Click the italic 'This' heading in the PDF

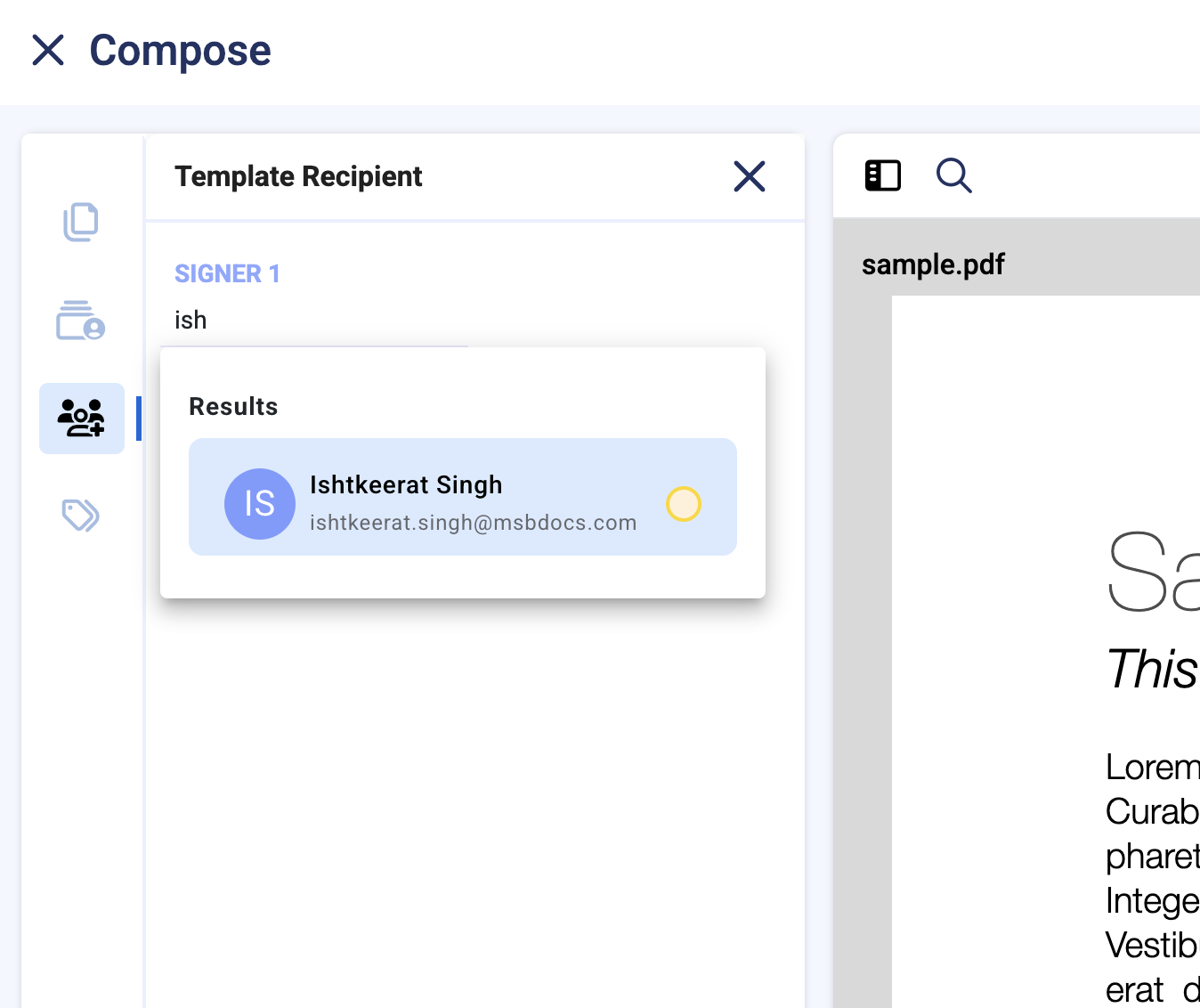[1152, 670]
